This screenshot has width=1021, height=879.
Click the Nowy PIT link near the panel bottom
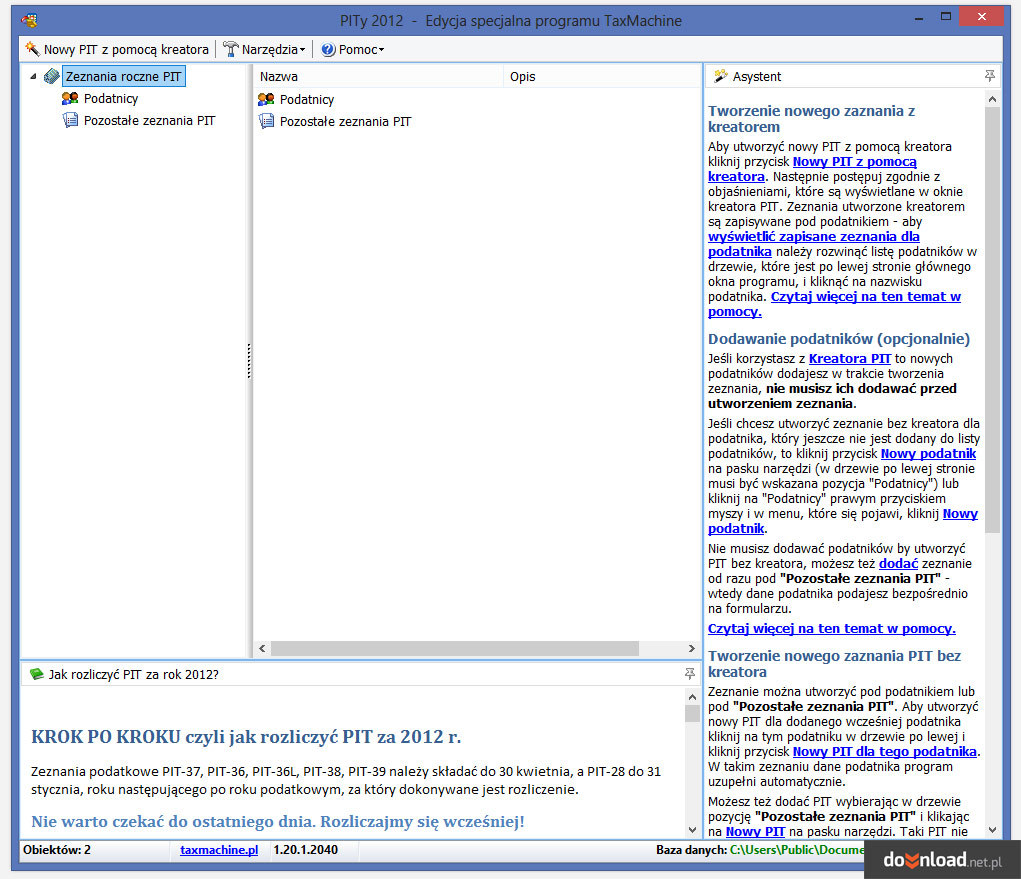tap(755, 831)
